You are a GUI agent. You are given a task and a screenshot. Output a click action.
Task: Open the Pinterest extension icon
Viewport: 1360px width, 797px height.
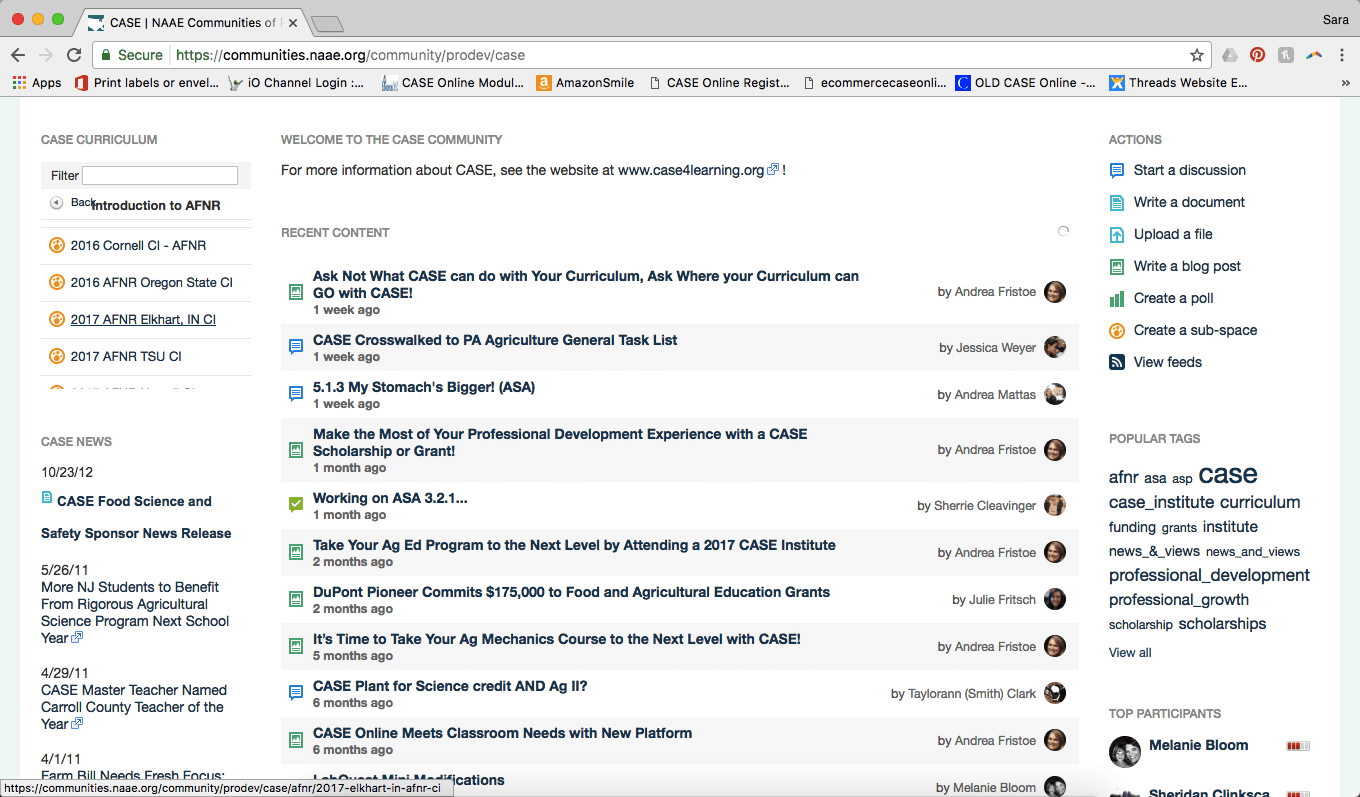(x=1257, y=55)
